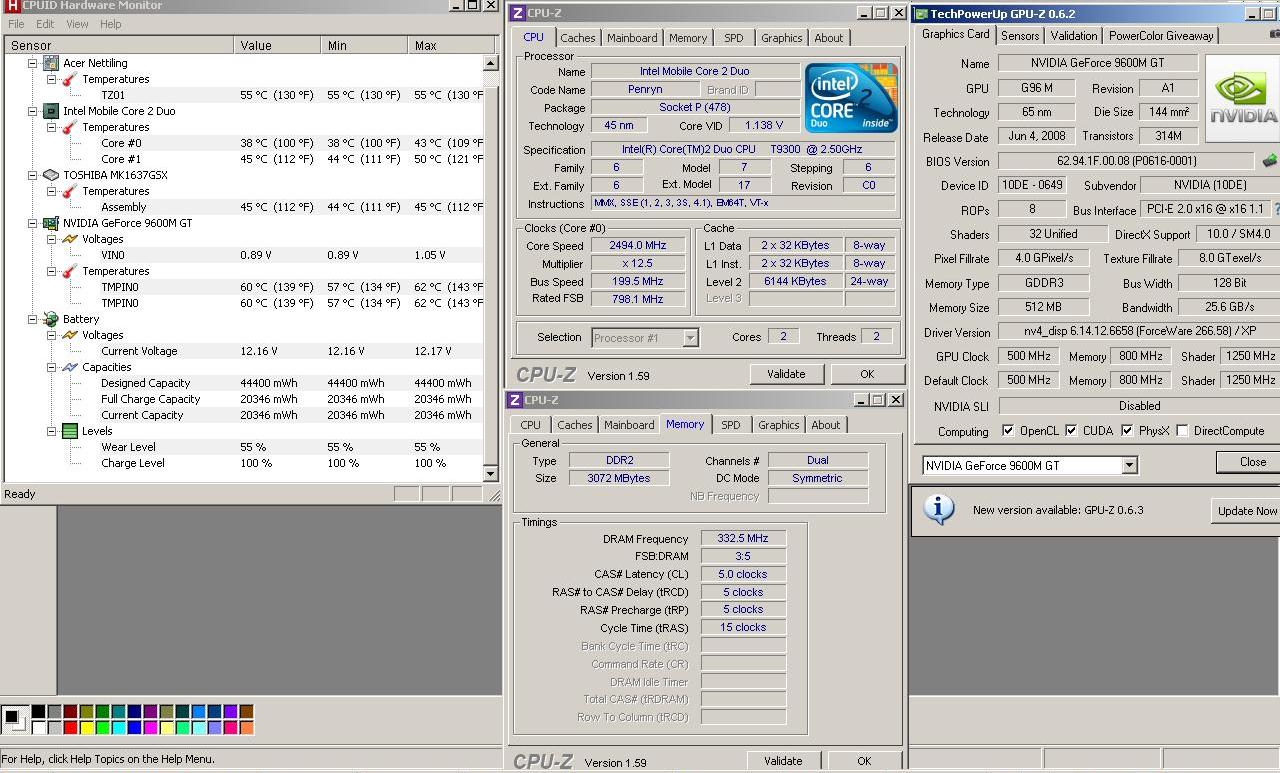Click the Acer Nettiling computer icon in HWMonitor

51,63
